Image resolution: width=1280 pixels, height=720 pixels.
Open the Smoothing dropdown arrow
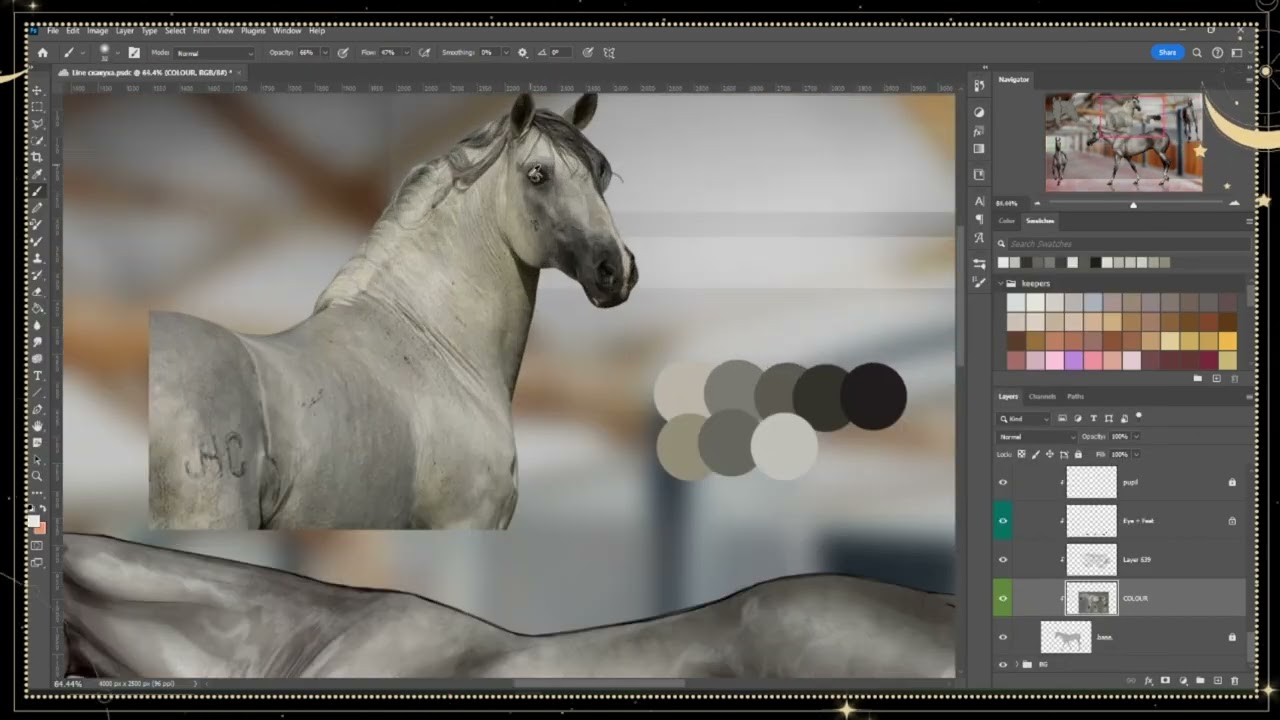pos(505,52)
